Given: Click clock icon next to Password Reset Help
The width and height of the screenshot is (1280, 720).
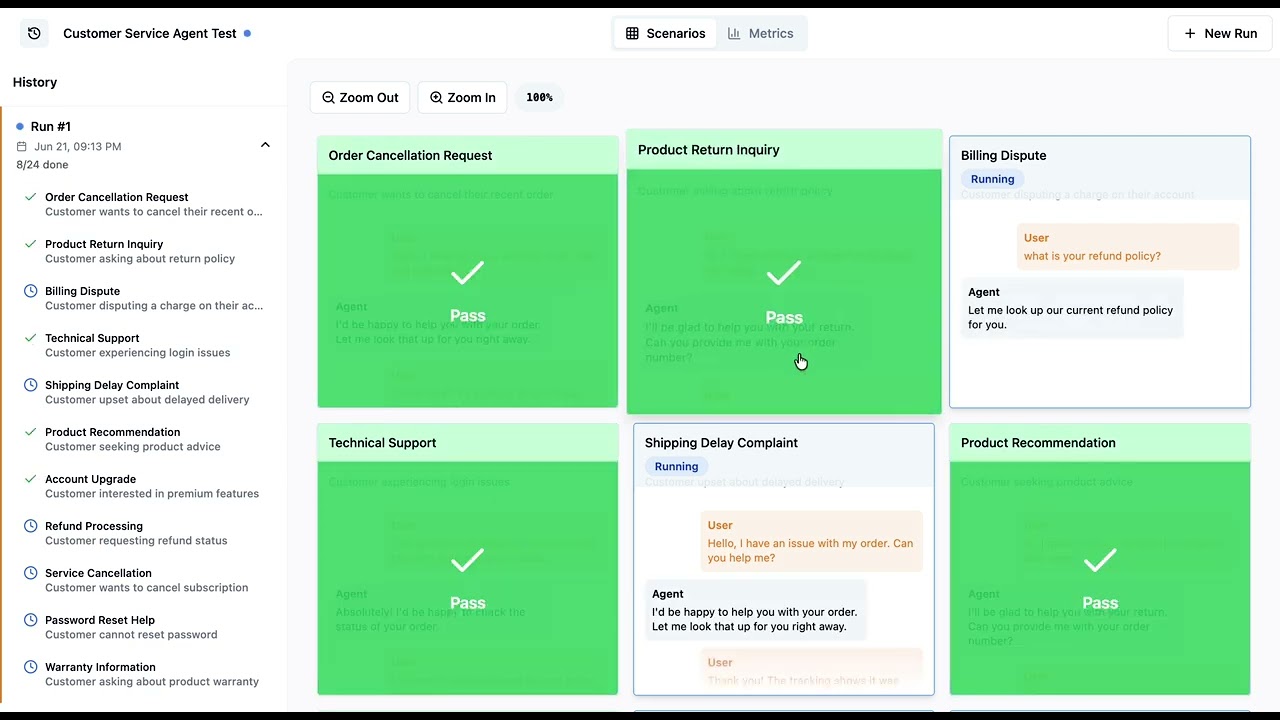Looking at the screenshot, I should [30, 620].
